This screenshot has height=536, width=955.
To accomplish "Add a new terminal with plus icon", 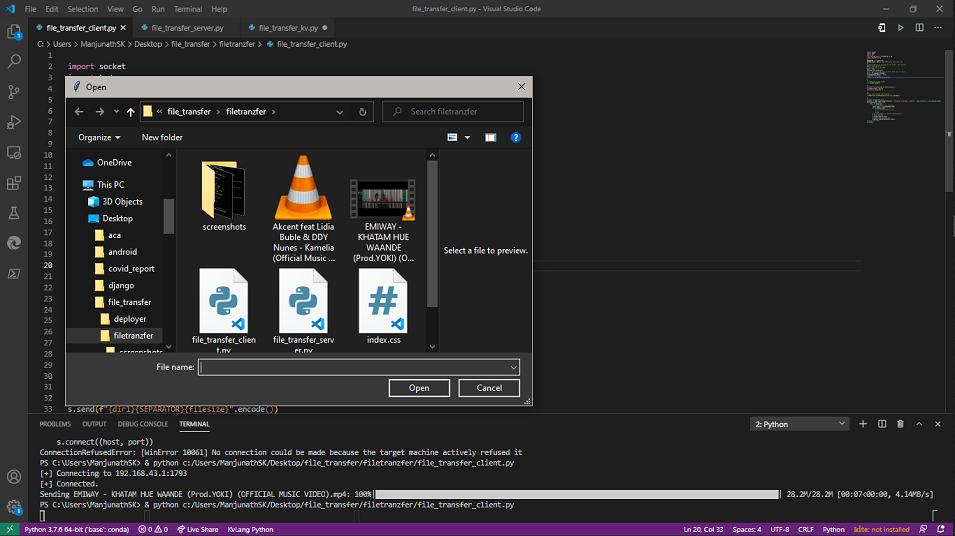I will coord(863,424).
